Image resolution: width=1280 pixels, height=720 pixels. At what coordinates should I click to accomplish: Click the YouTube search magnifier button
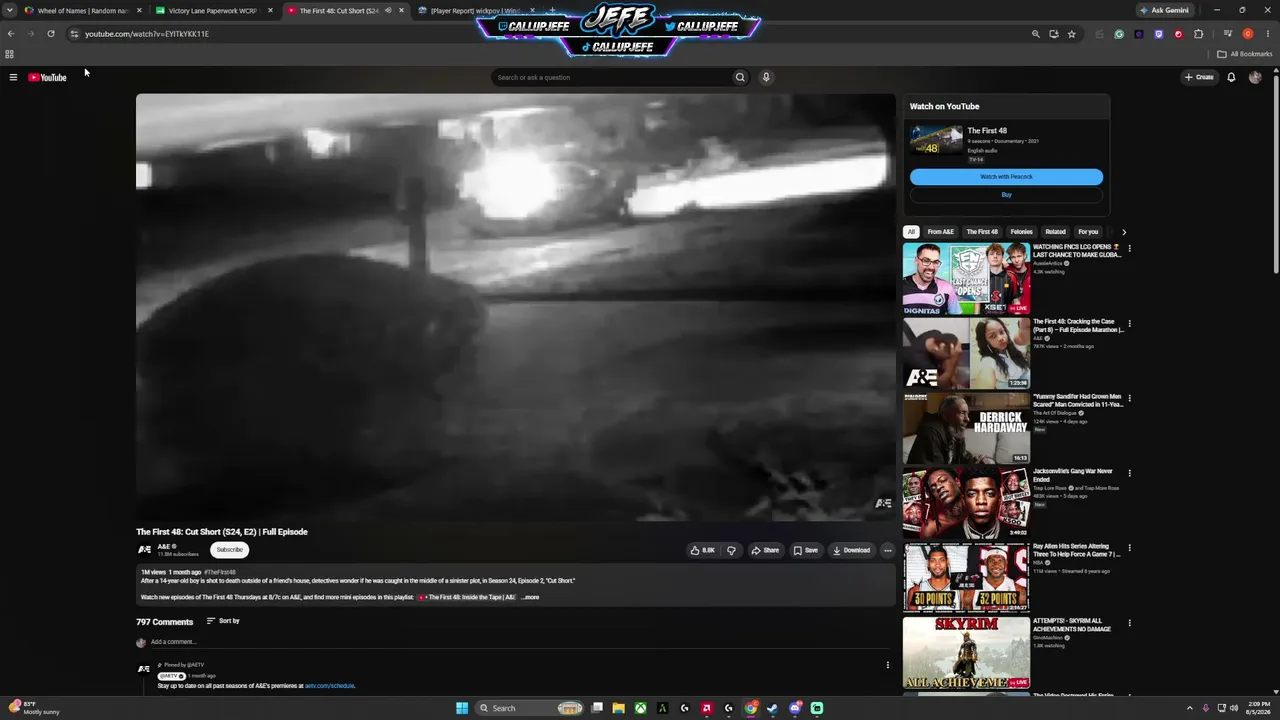[x=740, y=77]
